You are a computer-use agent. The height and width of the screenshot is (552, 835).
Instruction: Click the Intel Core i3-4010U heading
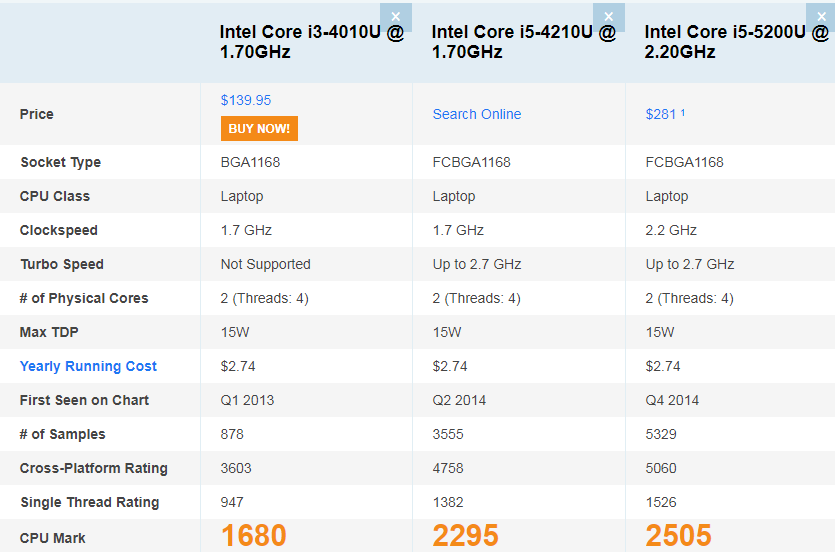point(312,42)
